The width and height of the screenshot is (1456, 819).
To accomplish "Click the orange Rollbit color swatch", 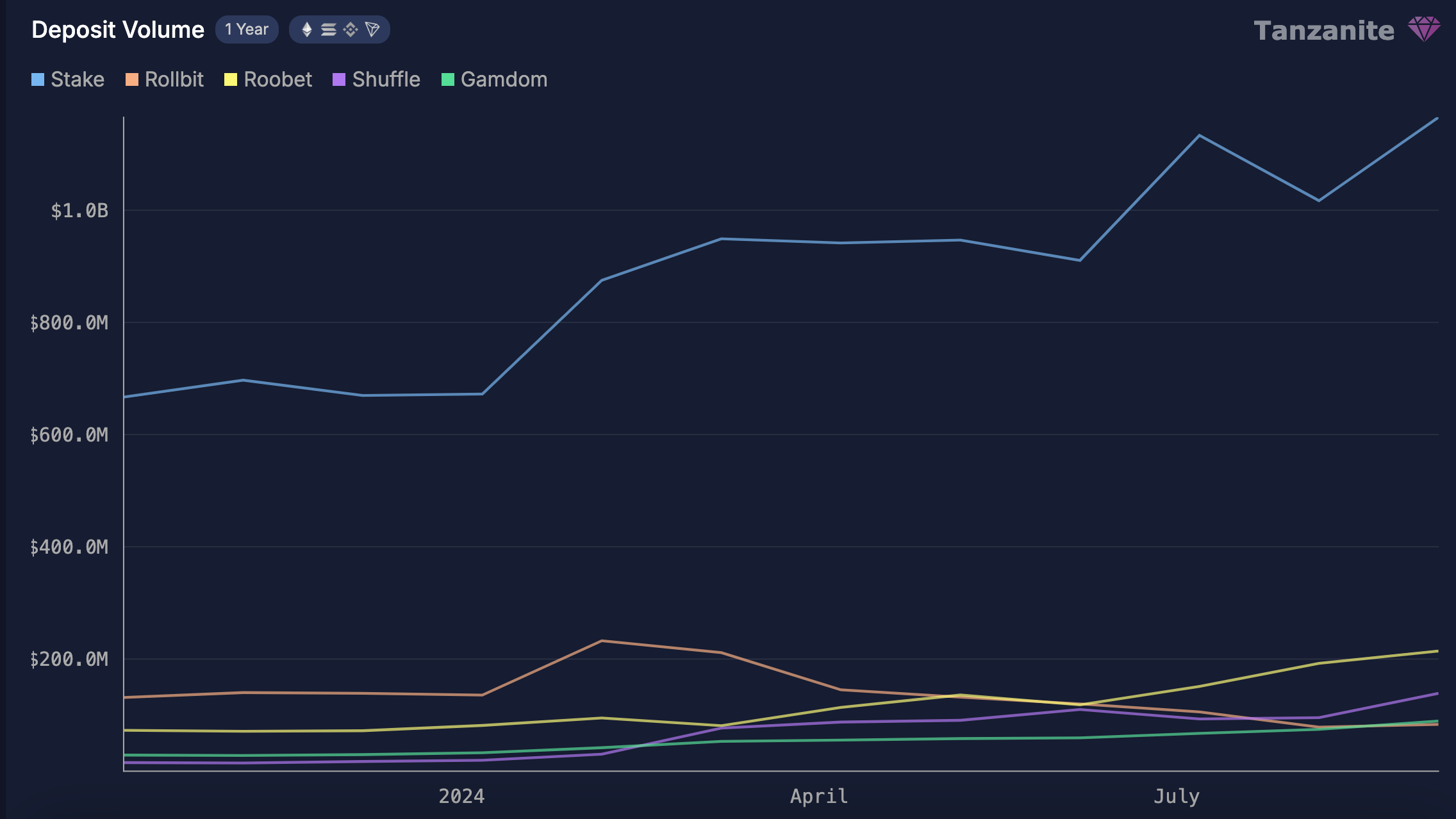I will pyautogui.click(x=132, y=79).
